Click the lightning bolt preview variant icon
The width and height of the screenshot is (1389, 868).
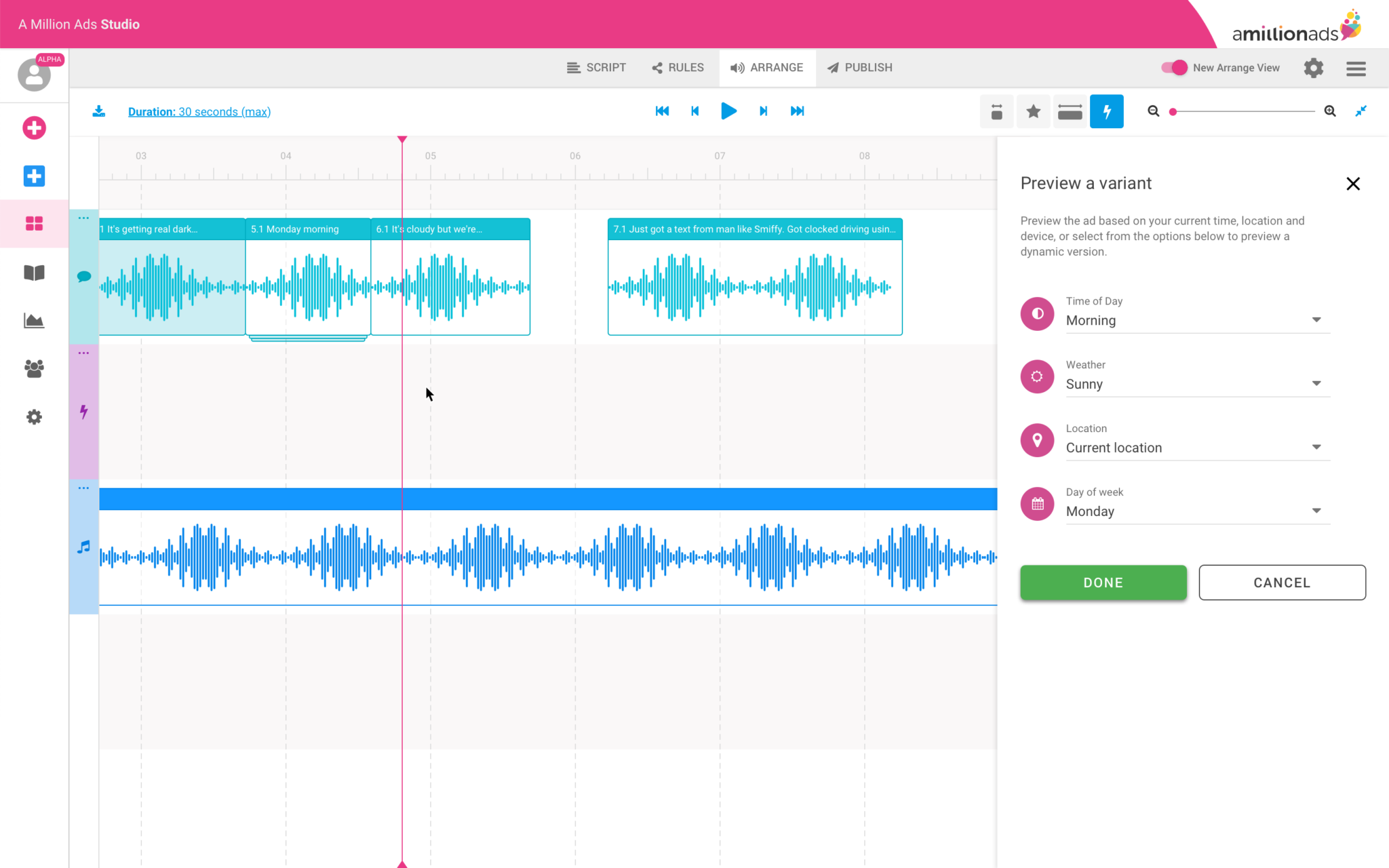1106,111
